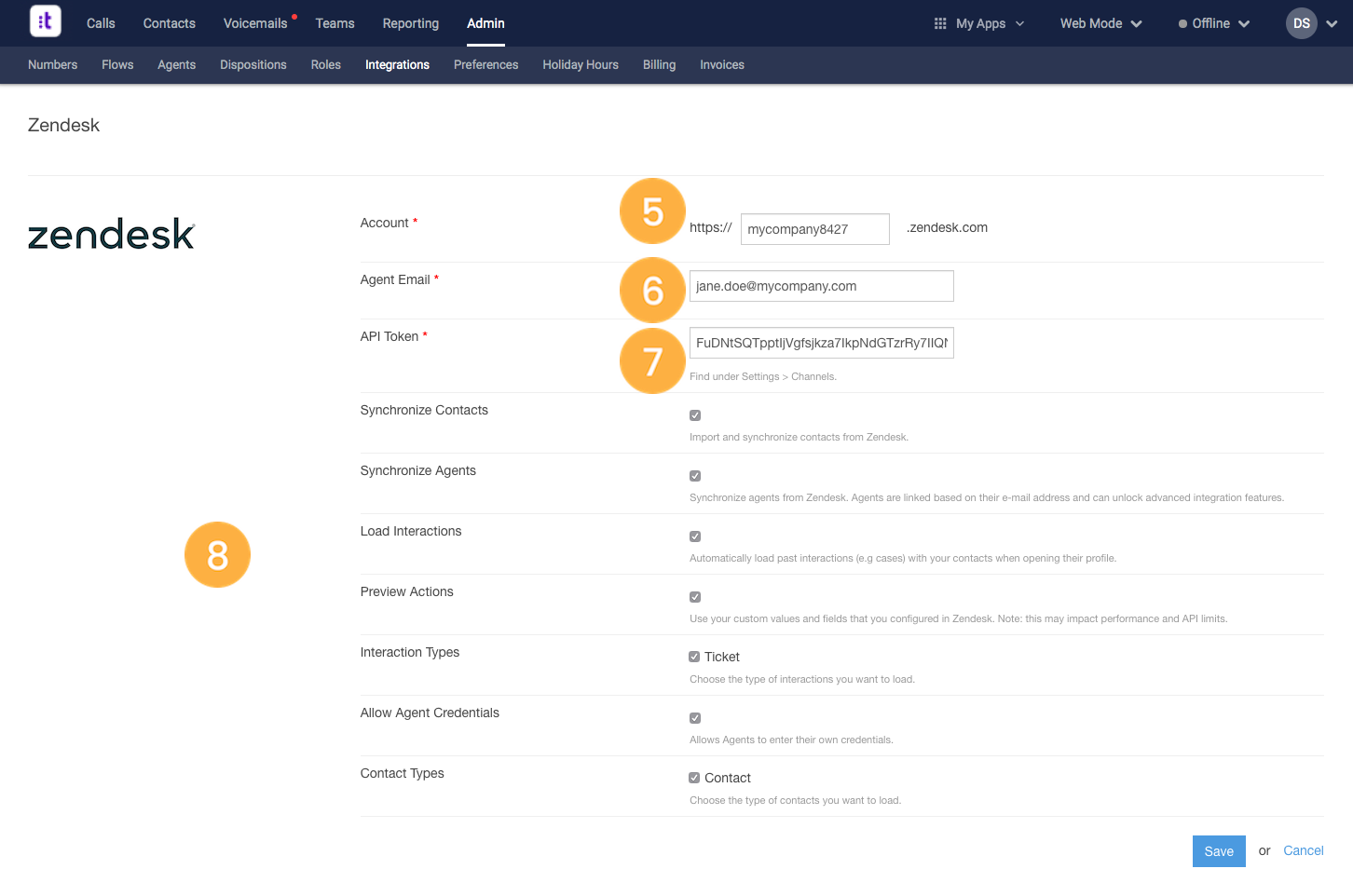Click the API Token input field

tap(821, 342)
